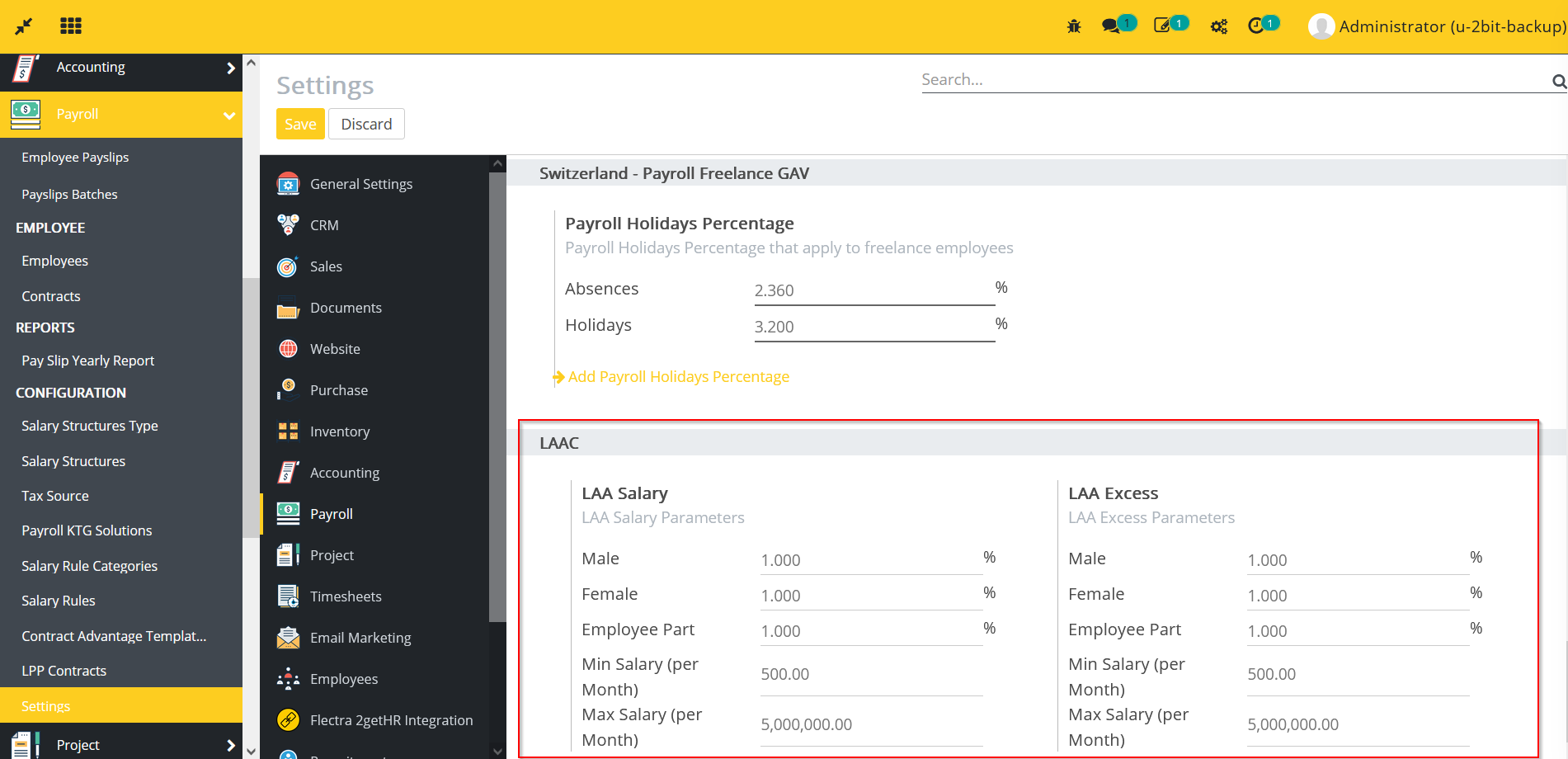1568x759 pixels.
Task: Select the Inventory grid icon
Action: point(286,431)
